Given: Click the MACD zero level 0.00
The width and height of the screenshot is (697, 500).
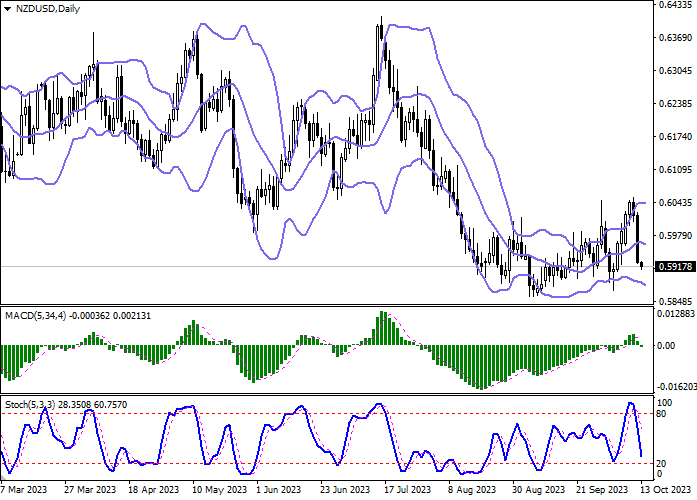Looking at the screenshot, I should coord(666,345).
